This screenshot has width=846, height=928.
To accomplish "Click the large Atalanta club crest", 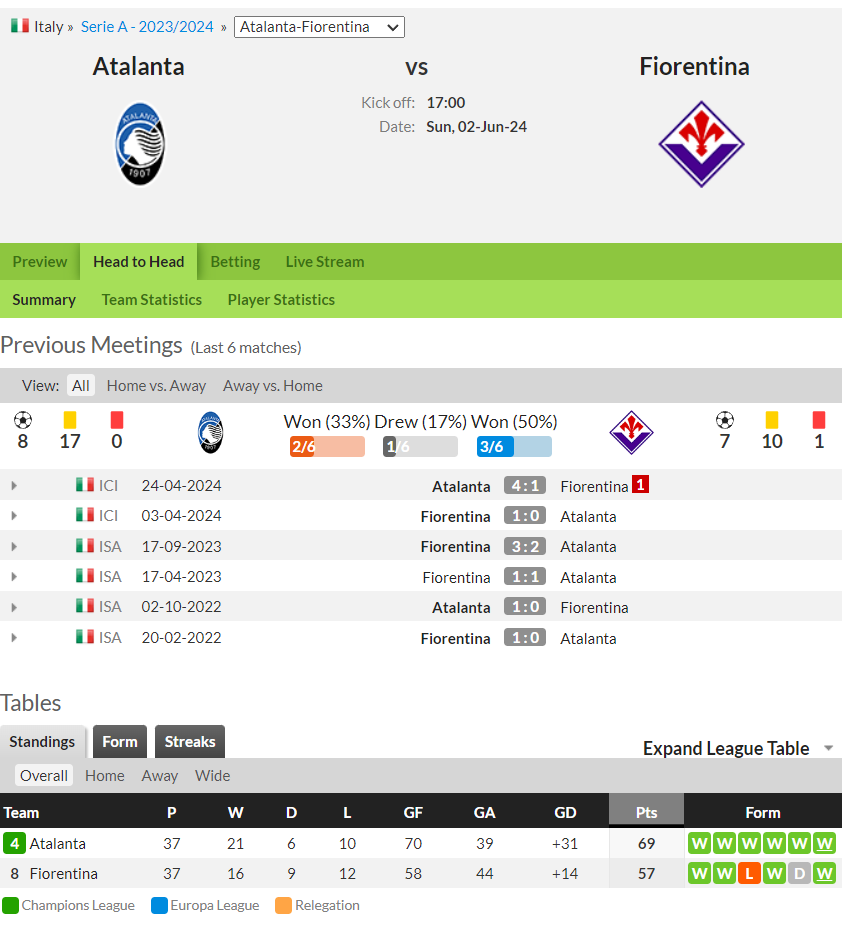I will coord(140,144).
